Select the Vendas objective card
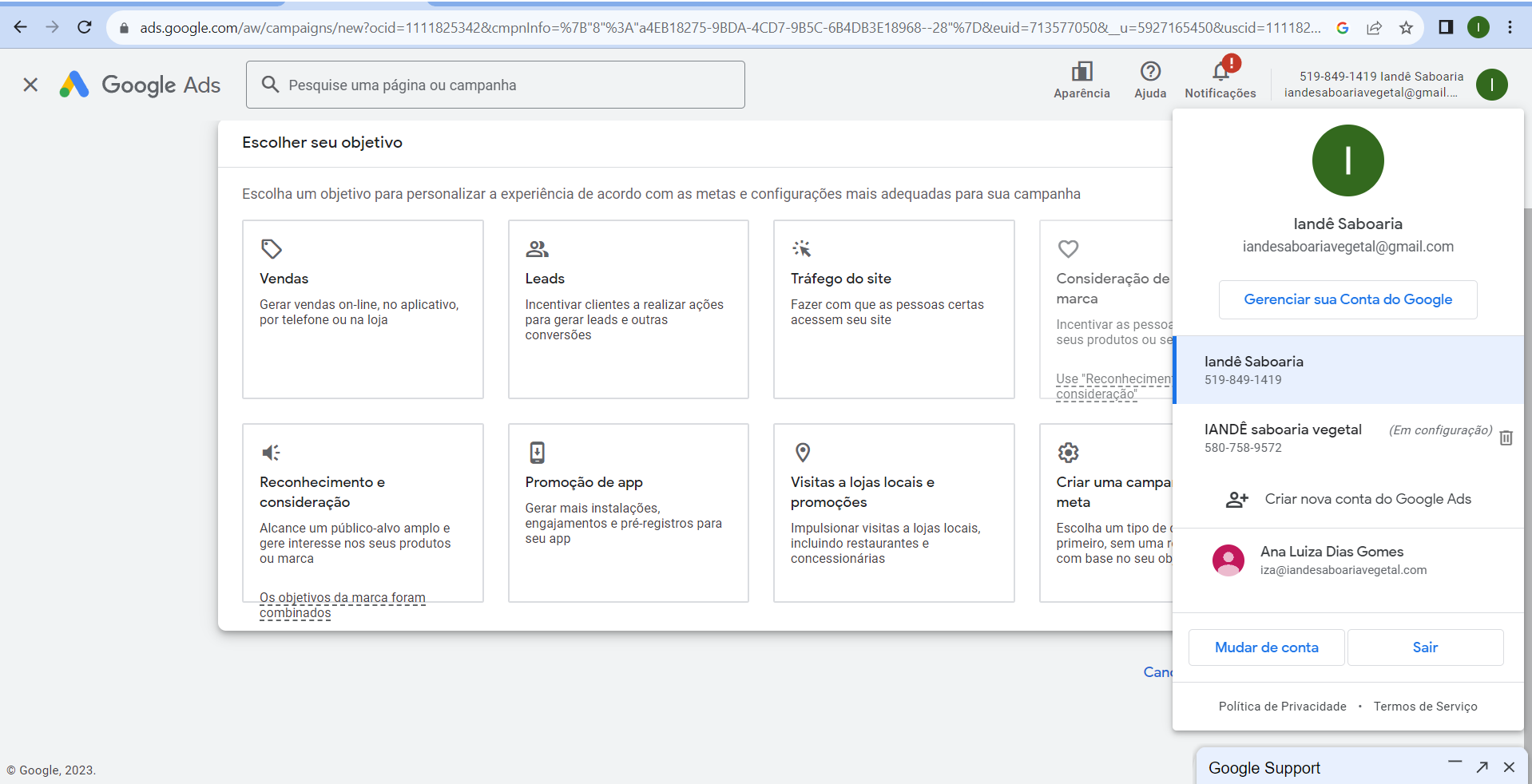Image resolution: width=1532 pixels, height=784 pixels. click(363, 309)
